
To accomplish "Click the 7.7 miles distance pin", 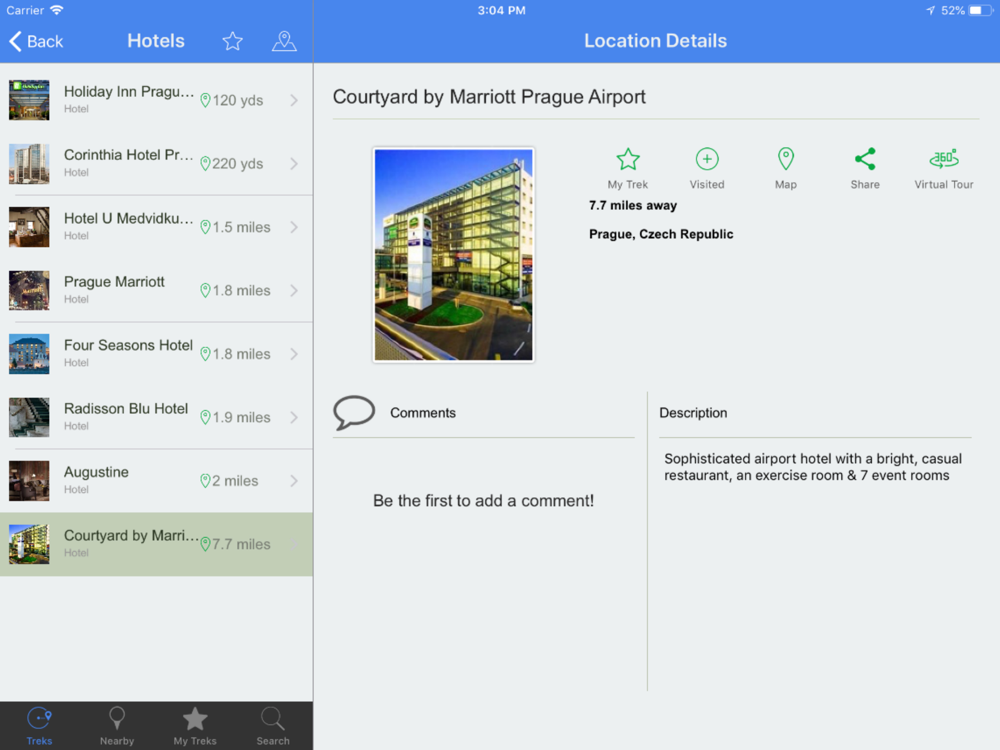I will coord(205,544).
